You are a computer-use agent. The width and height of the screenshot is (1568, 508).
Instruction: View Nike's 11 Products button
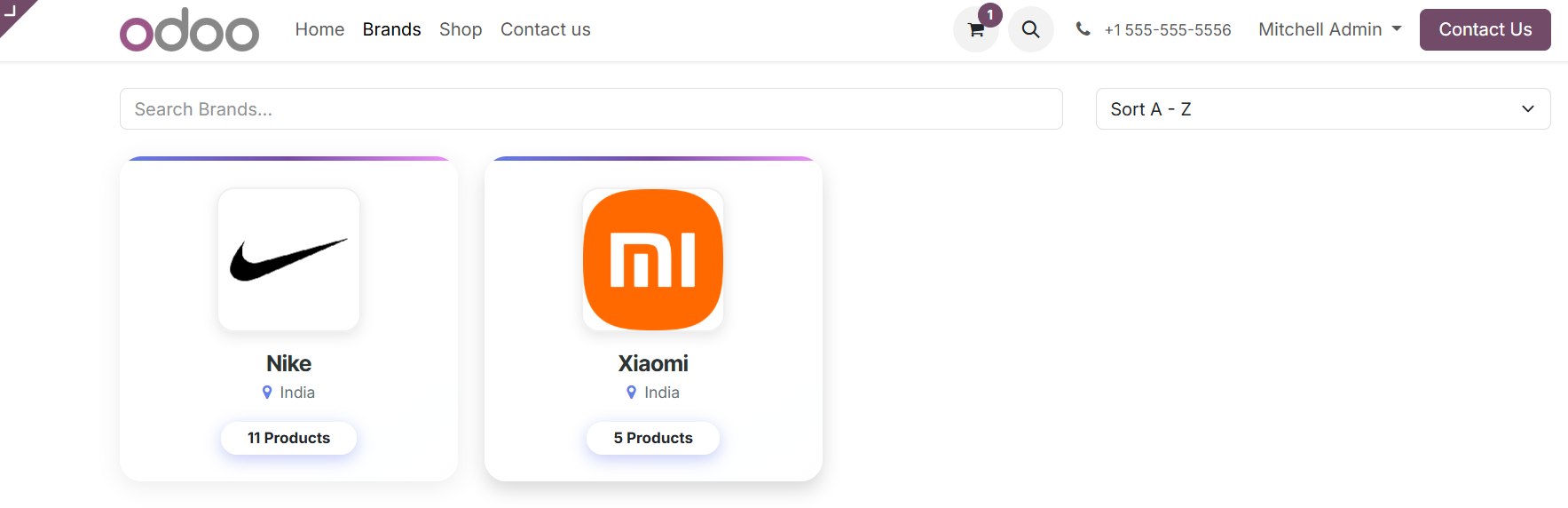288,438
